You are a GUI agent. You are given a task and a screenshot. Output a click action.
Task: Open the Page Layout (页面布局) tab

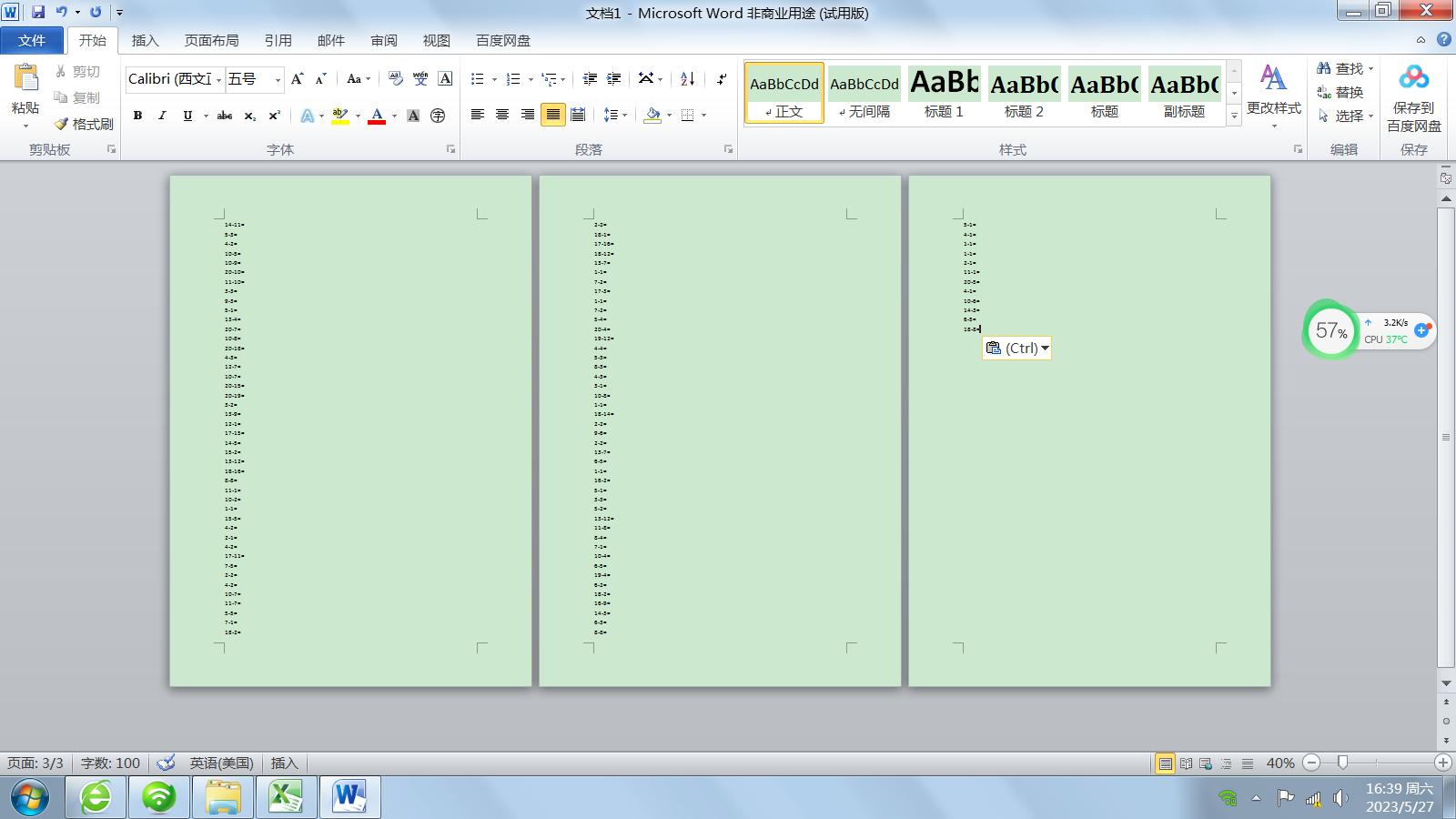[x=211, y=40]
